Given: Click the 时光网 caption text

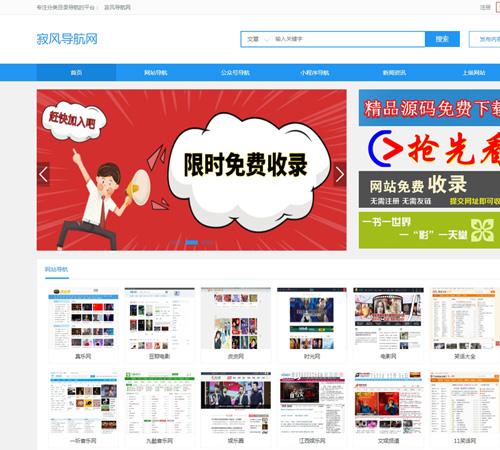Looking at the screenshot, I should tap(312, 356).
